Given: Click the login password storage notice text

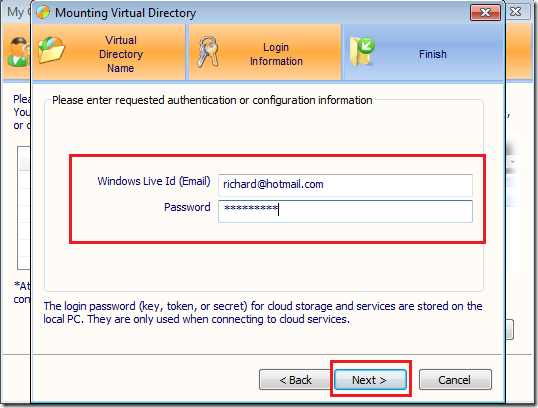Looking at the screenshot, I should coord(263,313).
